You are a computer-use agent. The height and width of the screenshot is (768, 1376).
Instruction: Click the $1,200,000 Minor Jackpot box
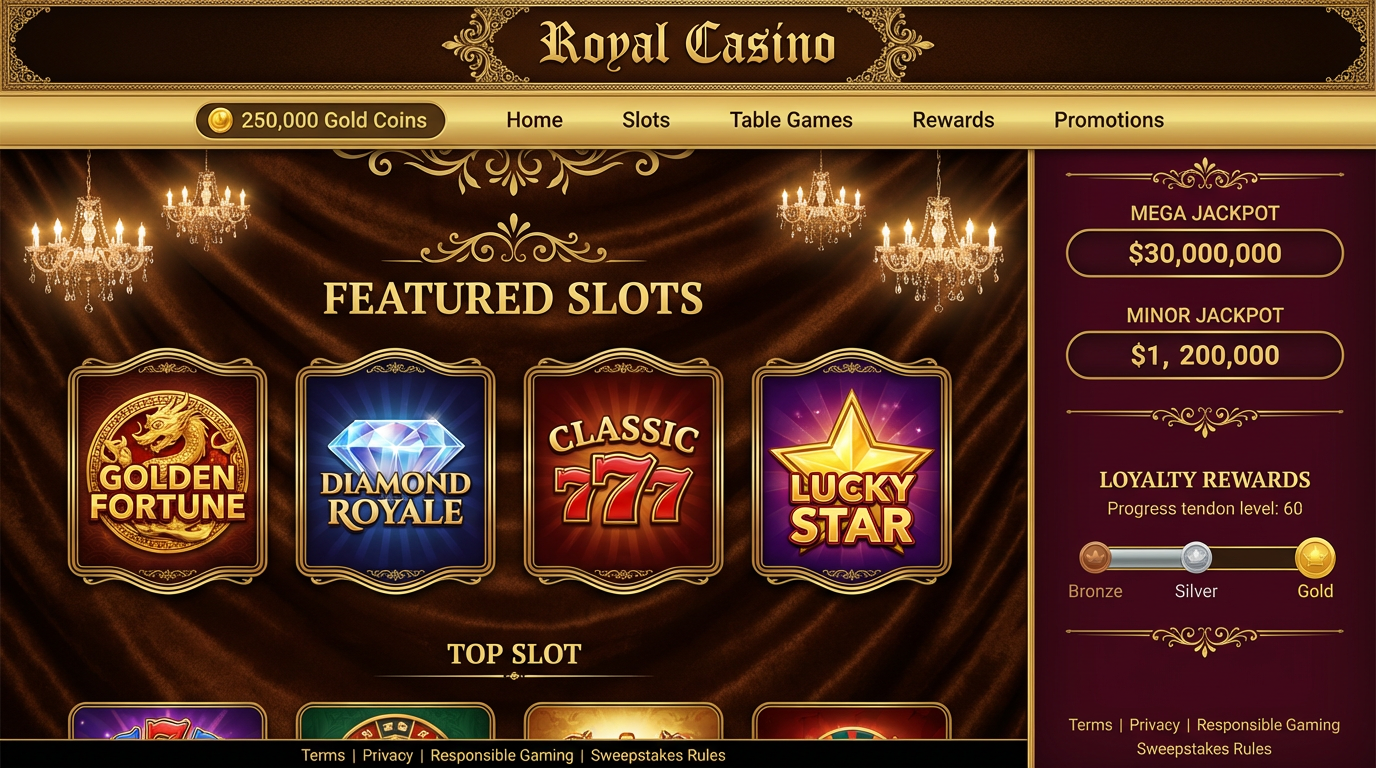coord(1205,355)
